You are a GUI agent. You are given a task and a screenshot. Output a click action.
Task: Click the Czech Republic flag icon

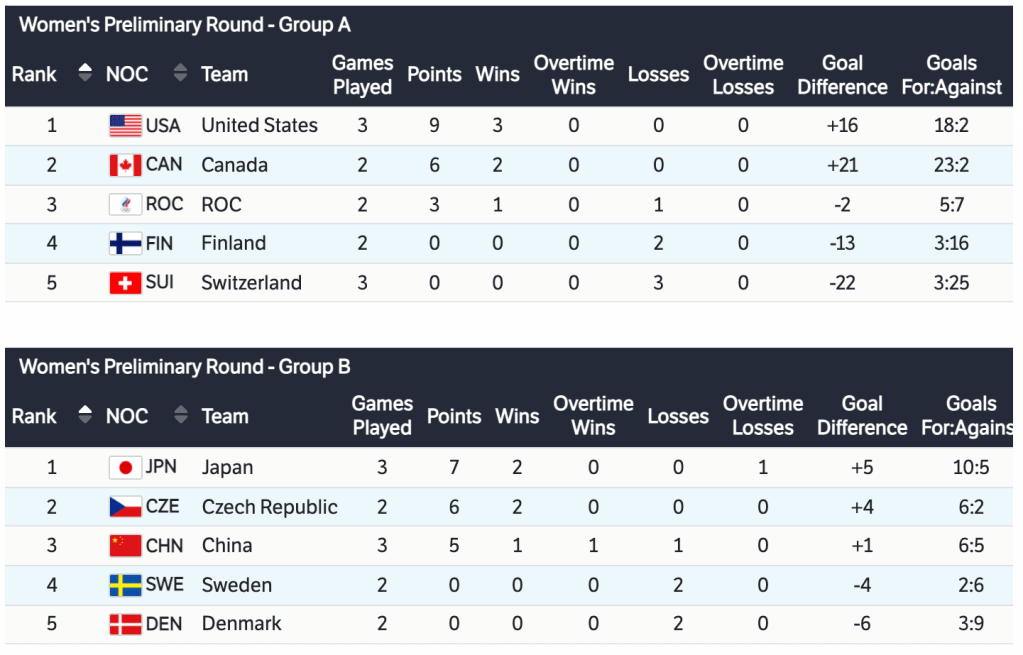pos(125,507)
